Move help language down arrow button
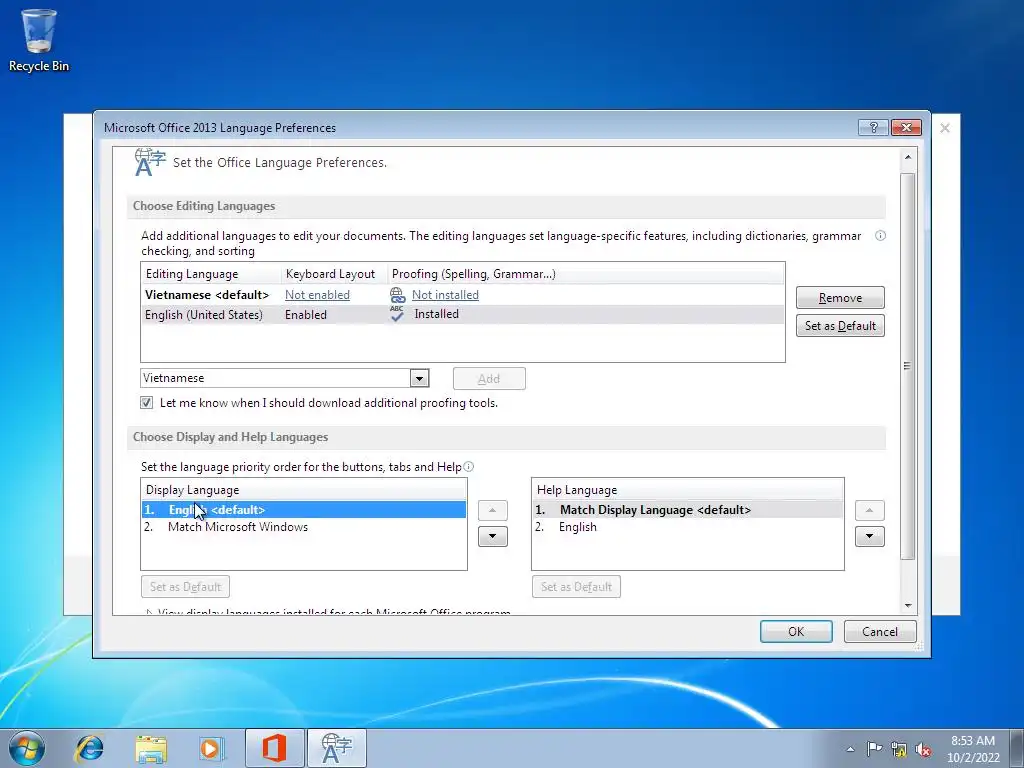 [x=870, y=536]
